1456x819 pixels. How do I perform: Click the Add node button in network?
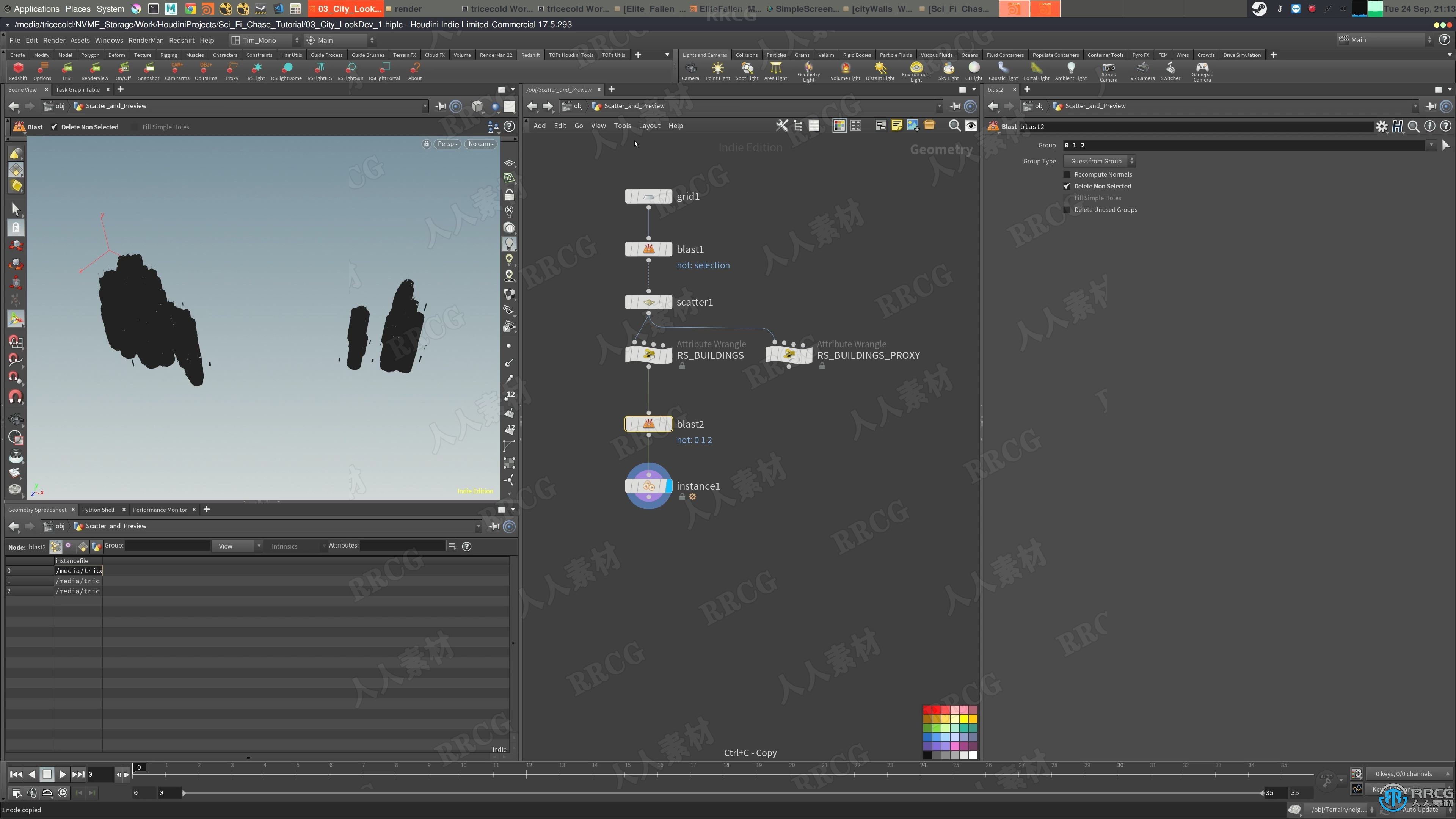pyautogui.click(x=540, y=125)
